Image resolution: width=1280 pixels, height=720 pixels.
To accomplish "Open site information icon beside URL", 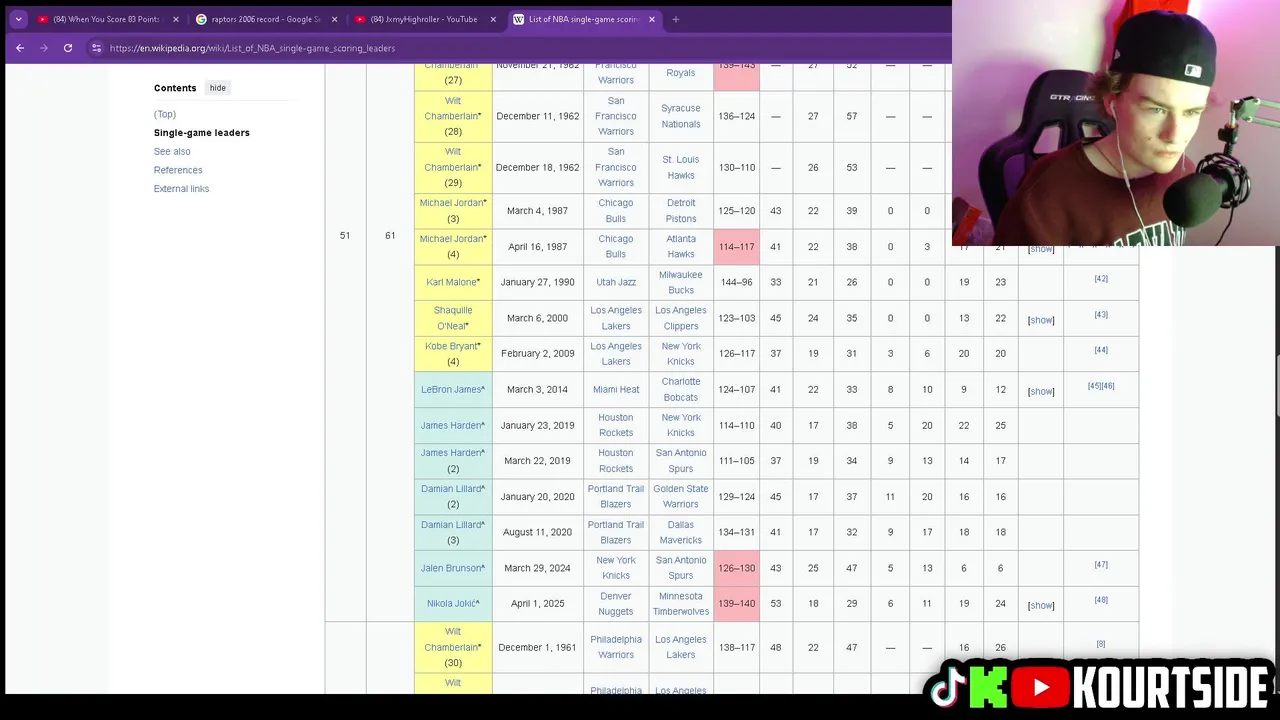I will point(96,48).
